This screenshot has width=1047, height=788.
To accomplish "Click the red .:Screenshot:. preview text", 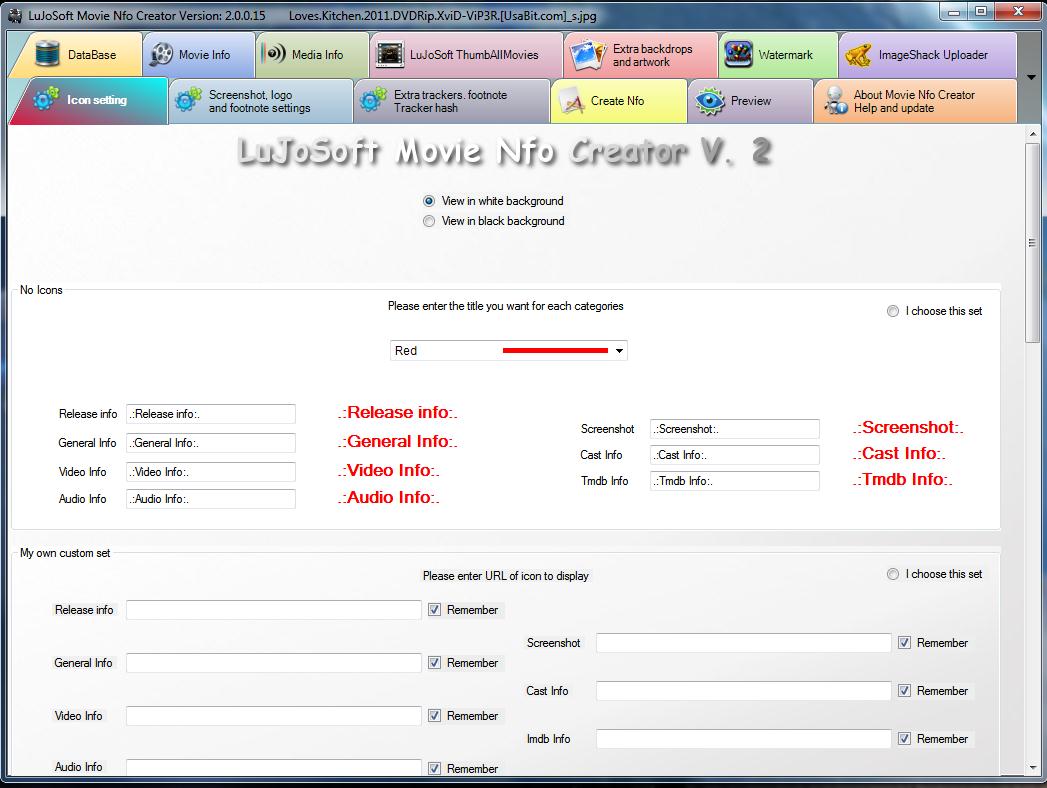I will tap(908, 427).
